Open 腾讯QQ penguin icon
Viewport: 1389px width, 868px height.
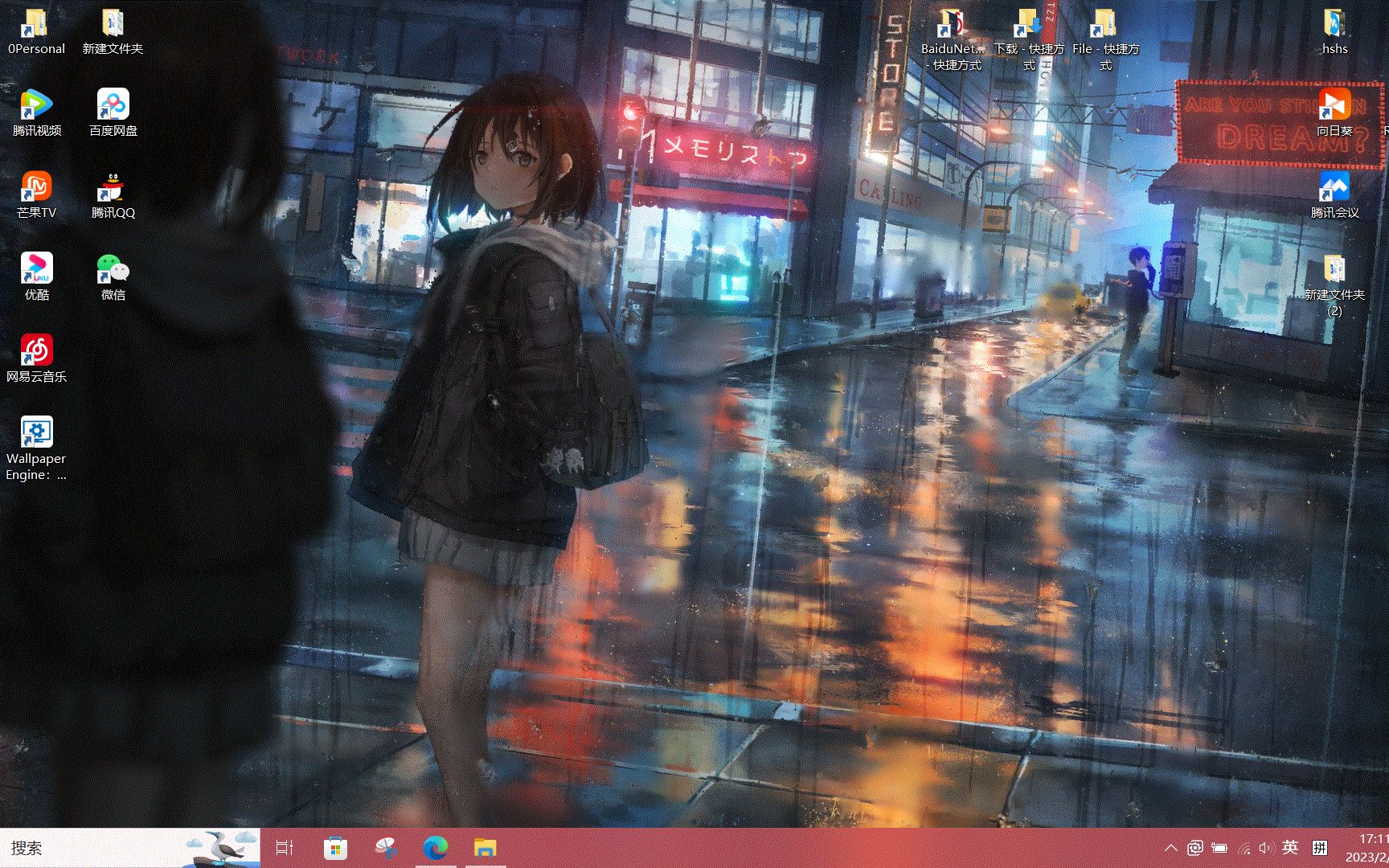(113, 195)
